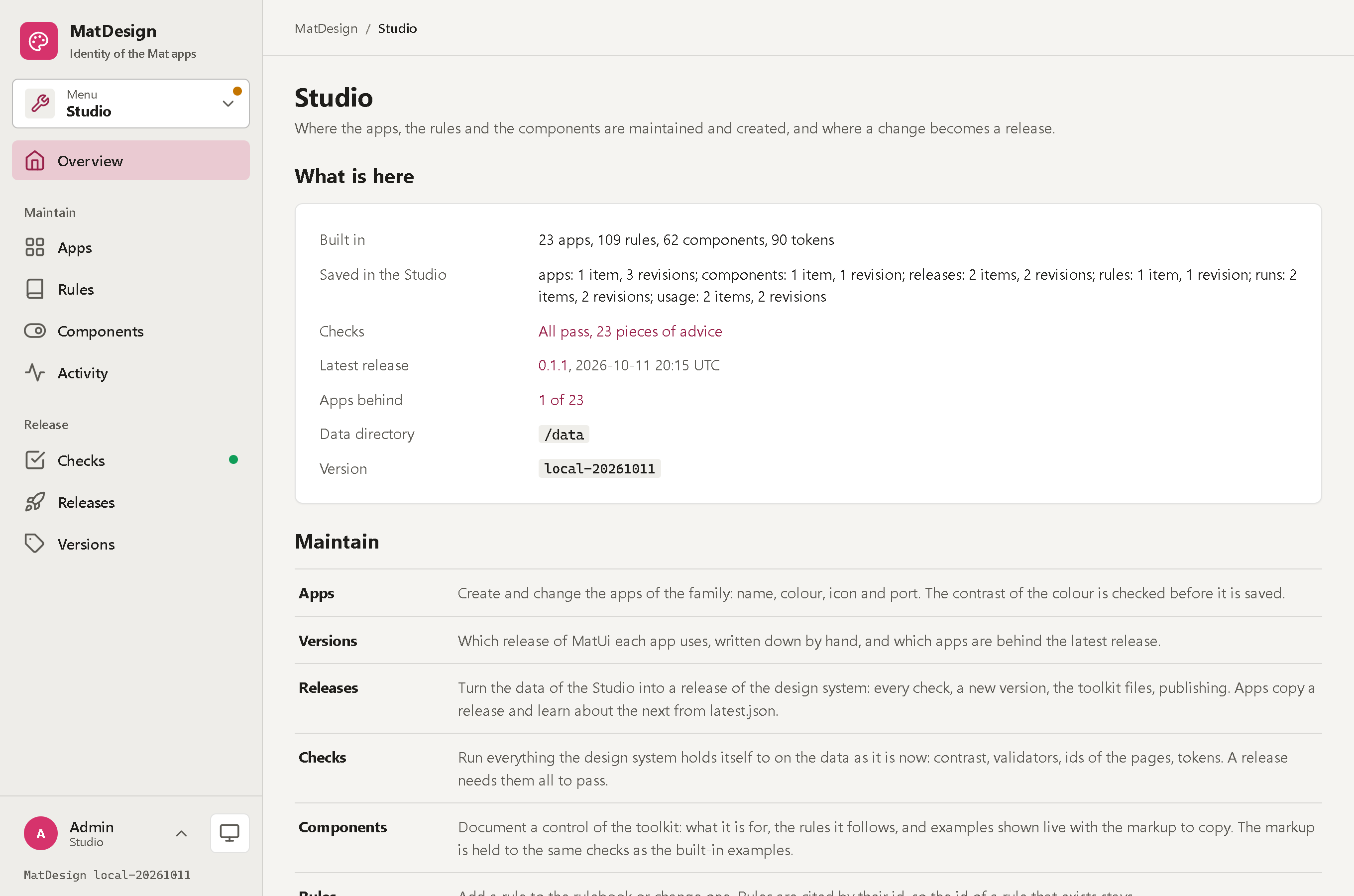Click 'MatDesign local-20261011' footer text
Image resolution: width=1354 pixels, height=896 pixels.
pos(107,875)
